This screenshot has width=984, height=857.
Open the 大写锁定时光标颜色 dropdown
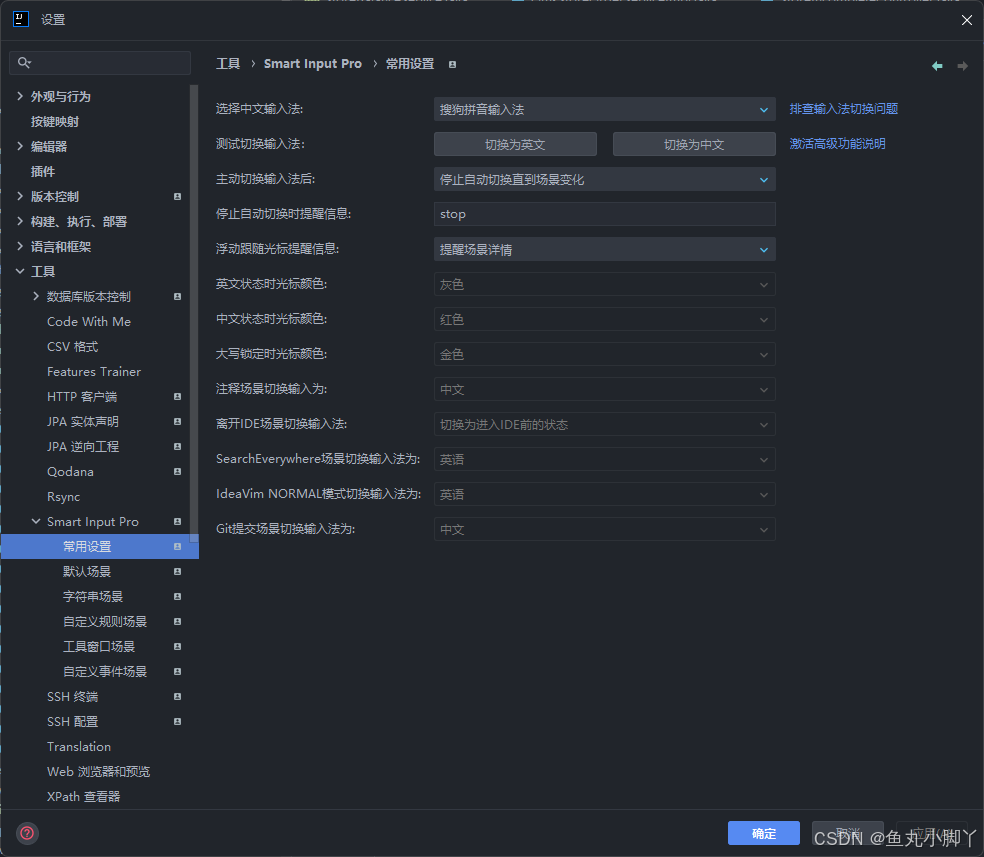click(604, 354)
